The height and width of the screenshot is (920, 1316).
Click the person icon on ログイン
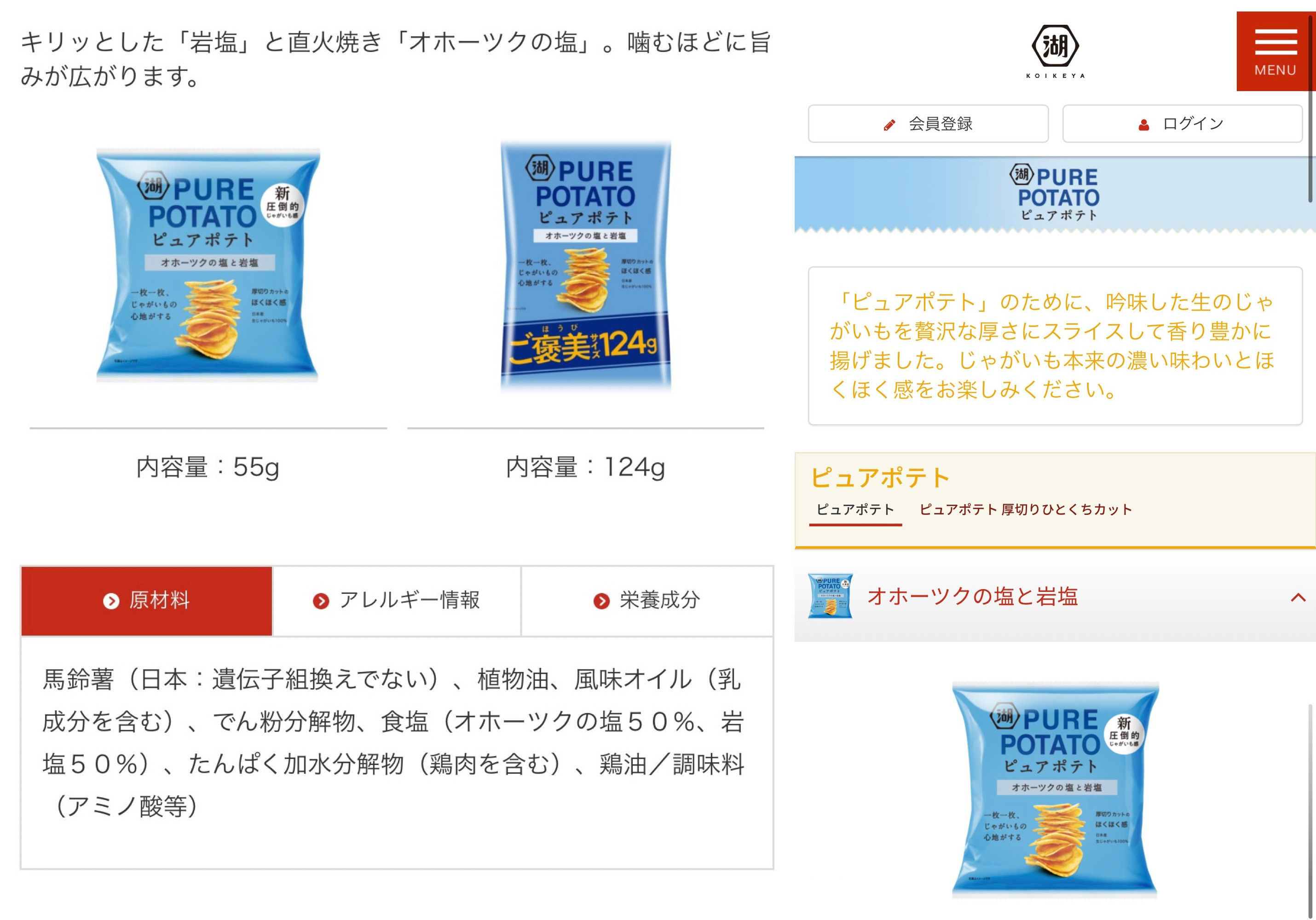(x=1143, y=124)
